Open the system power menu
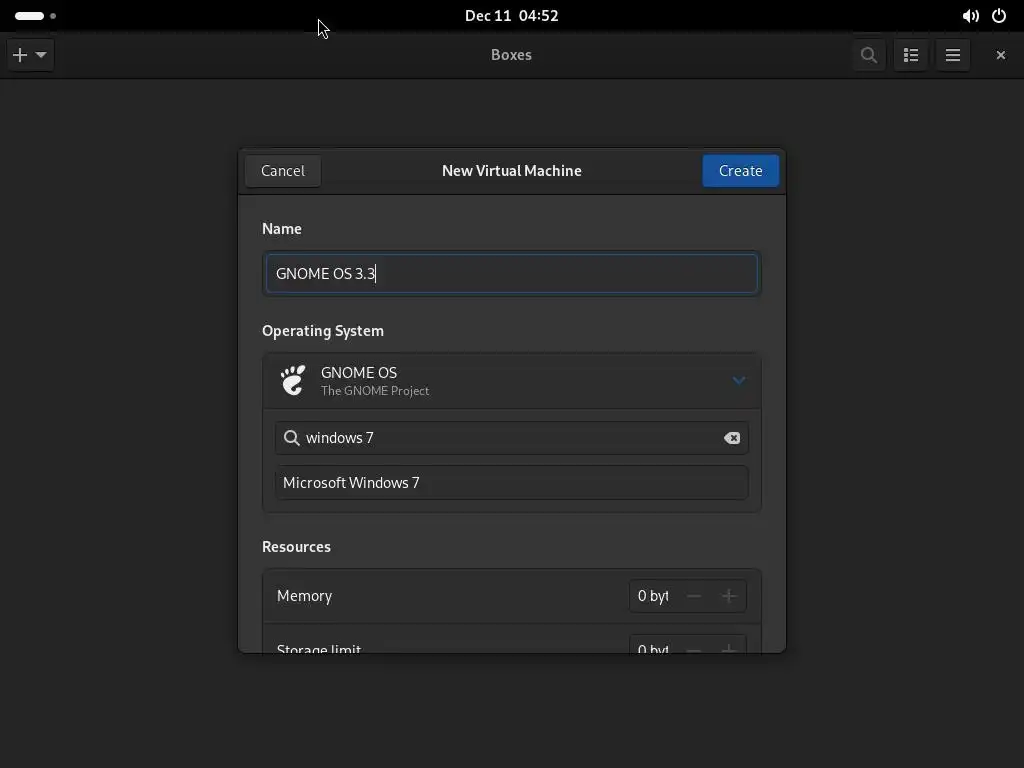 click(x=999, y=16)
